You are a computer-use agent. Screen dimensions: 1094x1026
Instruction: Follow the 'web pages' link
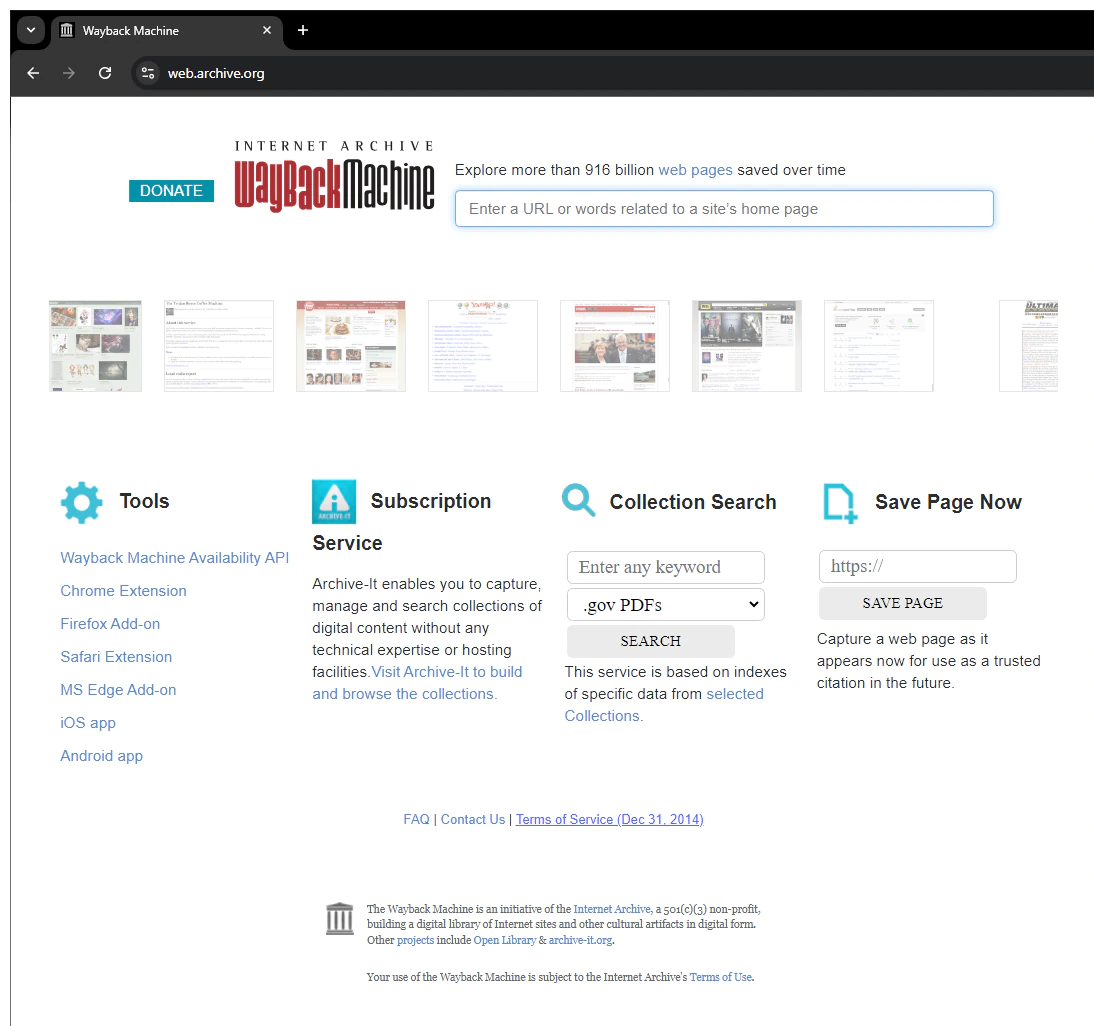695,169
